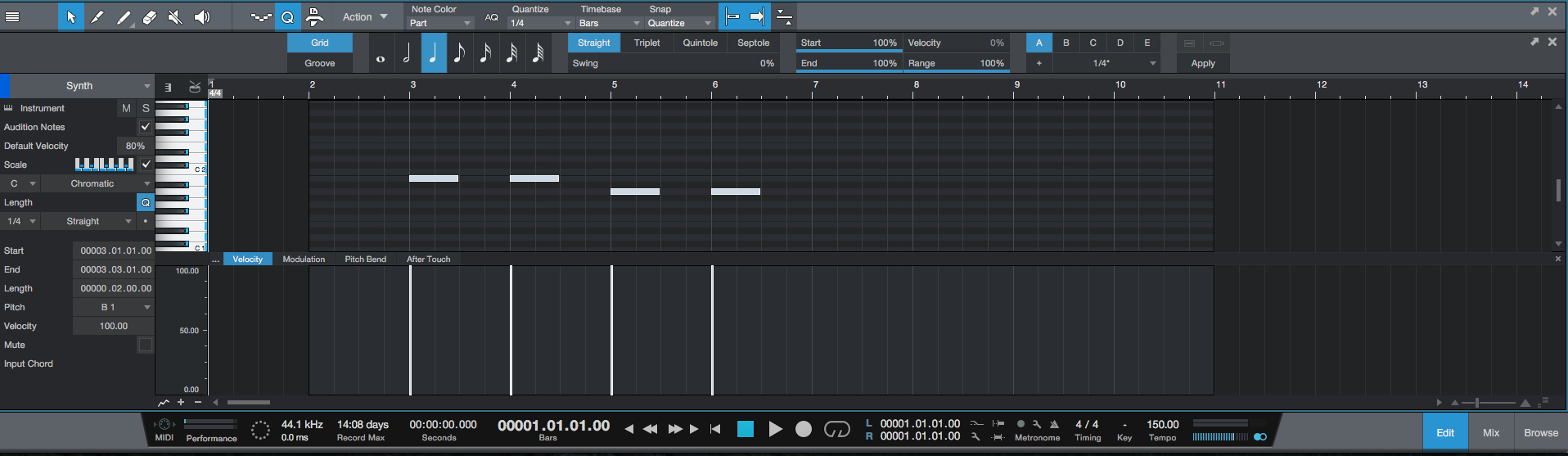Open the Note Color Part dropdown

pyautogui.click(x=440, y=23)
